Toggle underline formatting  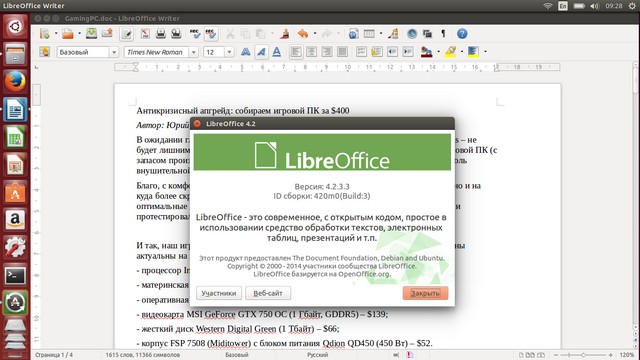coord(277,52)
